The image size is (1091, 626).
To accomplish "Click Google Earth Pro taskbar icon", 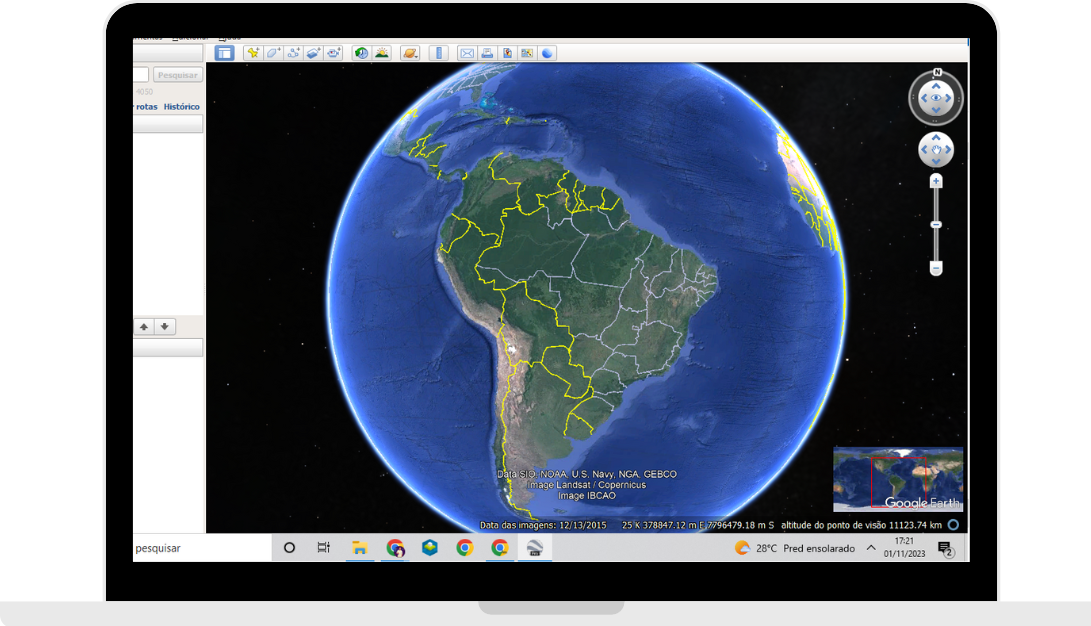I will pyautogui.click(x=534, y=548).
